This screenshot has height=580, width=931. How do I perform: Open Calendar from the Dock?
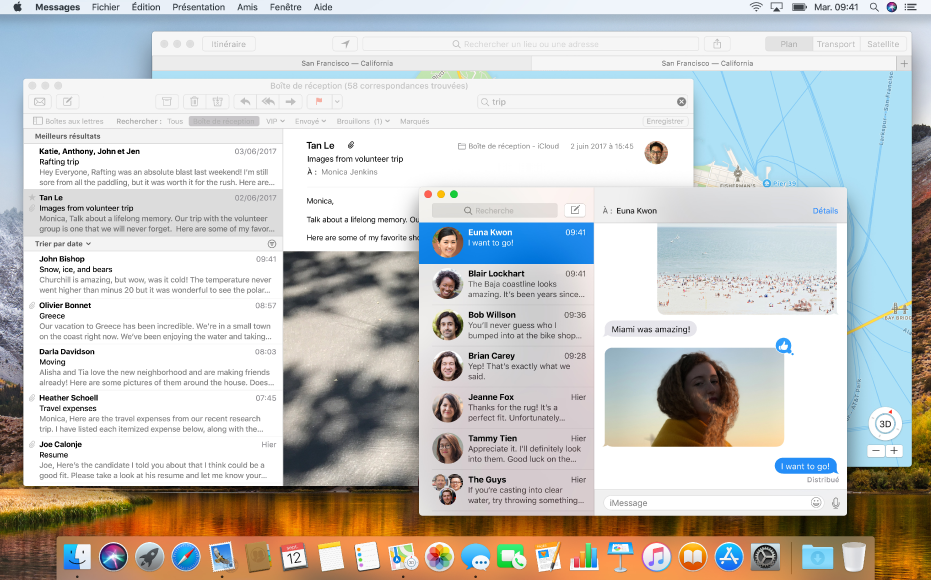click(292, 556)
